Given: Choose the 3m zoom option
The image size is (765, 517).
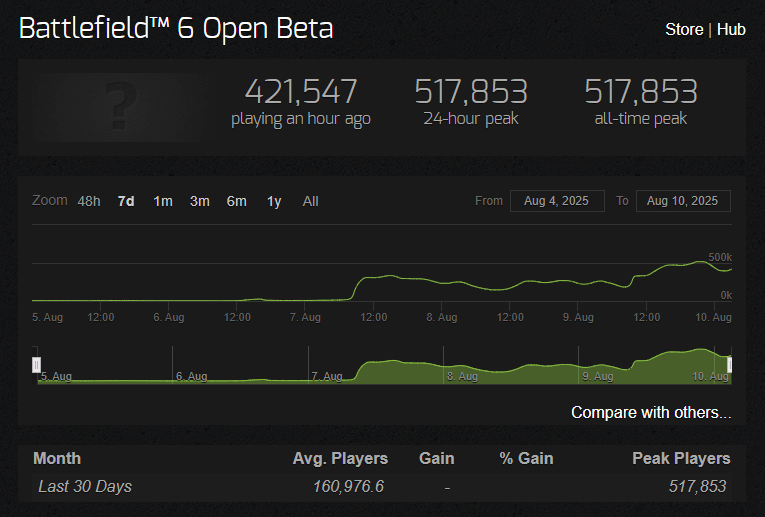Looking at the screenshot, I should coord(200,201).
